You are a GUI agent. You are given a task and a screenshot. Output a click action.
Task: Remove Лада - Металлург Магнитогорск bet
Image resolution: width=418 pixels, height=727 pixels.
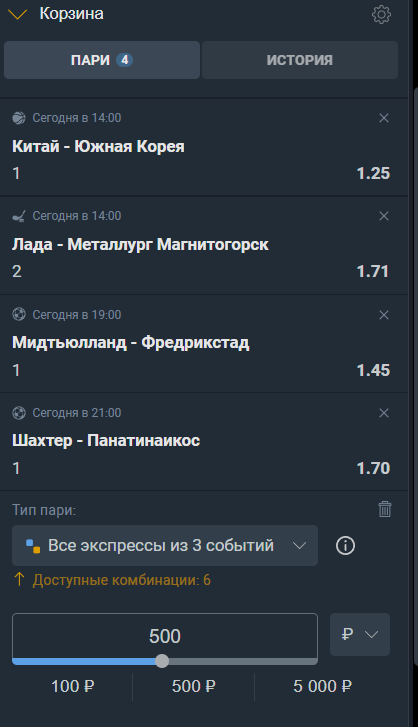(384, 216)
